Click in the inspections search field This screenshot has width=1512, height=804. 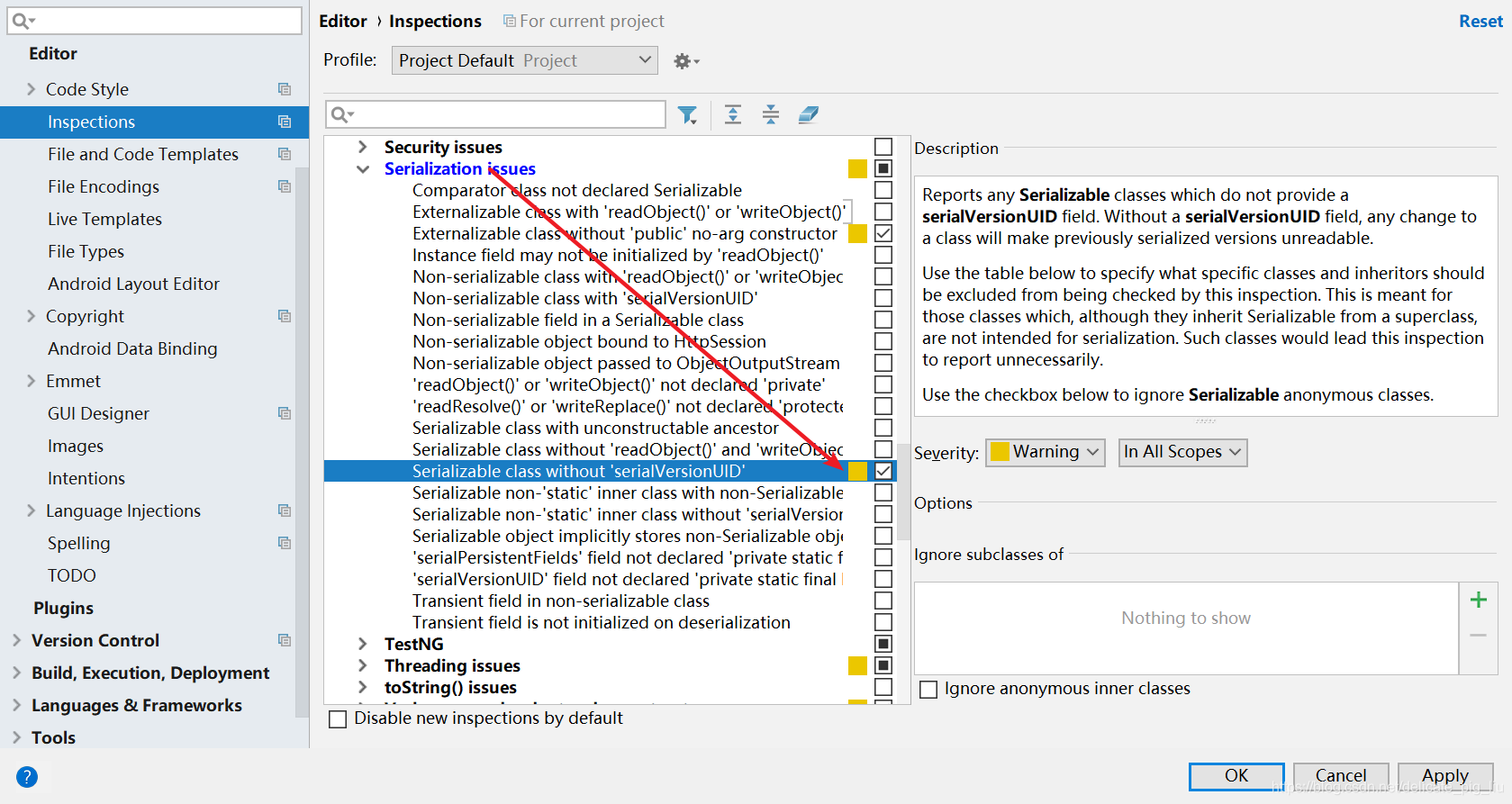(x=495, y=114)
